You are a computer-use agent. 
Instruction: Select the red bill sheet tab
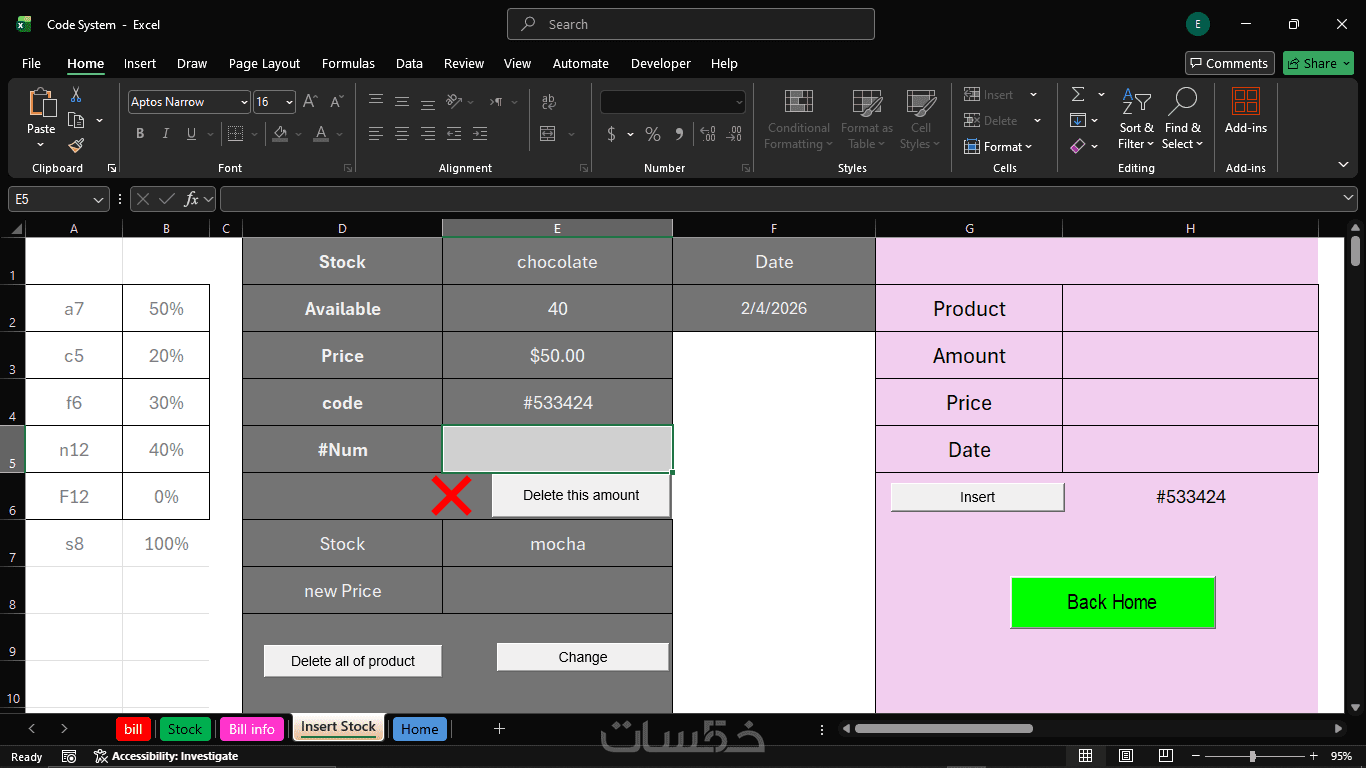133,729
